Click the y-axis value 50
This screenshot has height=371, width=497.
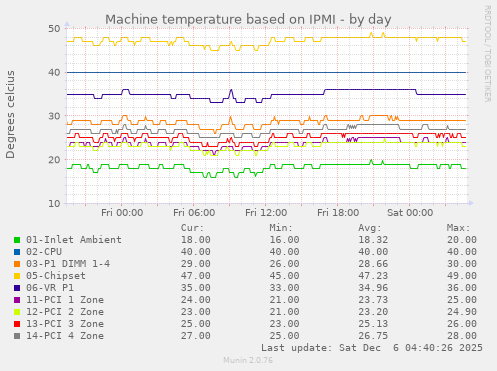(54, 29)
